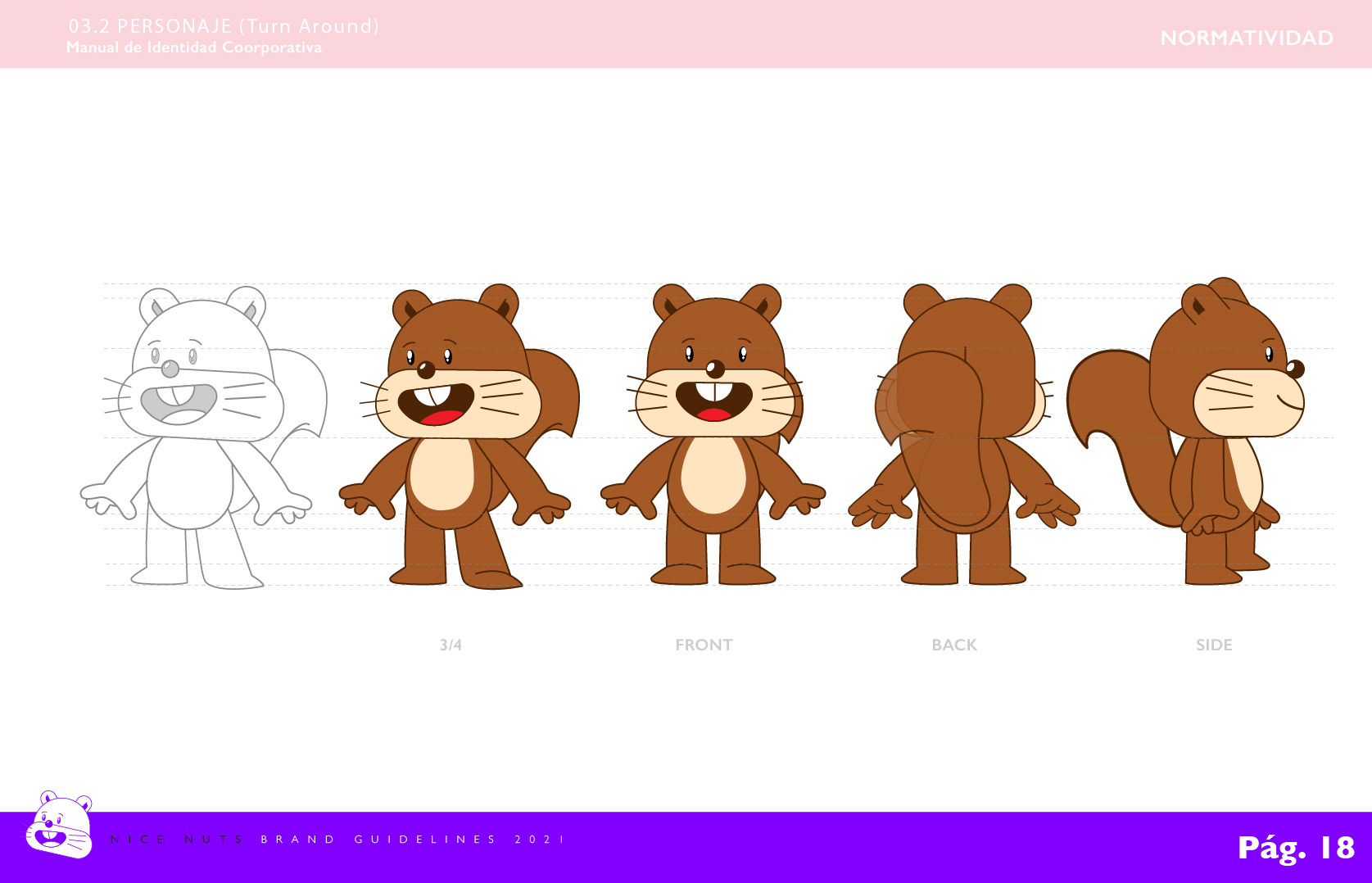Select the back view squirrel illustration
Viewport: 1372px width, 883px height.
tap(963, 434)
